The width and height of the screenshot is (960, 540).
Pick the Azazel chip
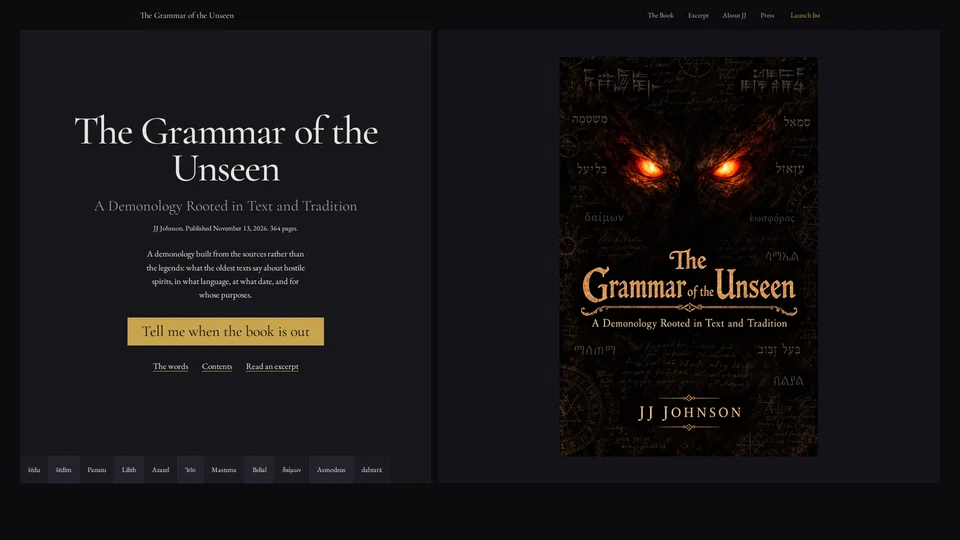[x=160, y=470]
